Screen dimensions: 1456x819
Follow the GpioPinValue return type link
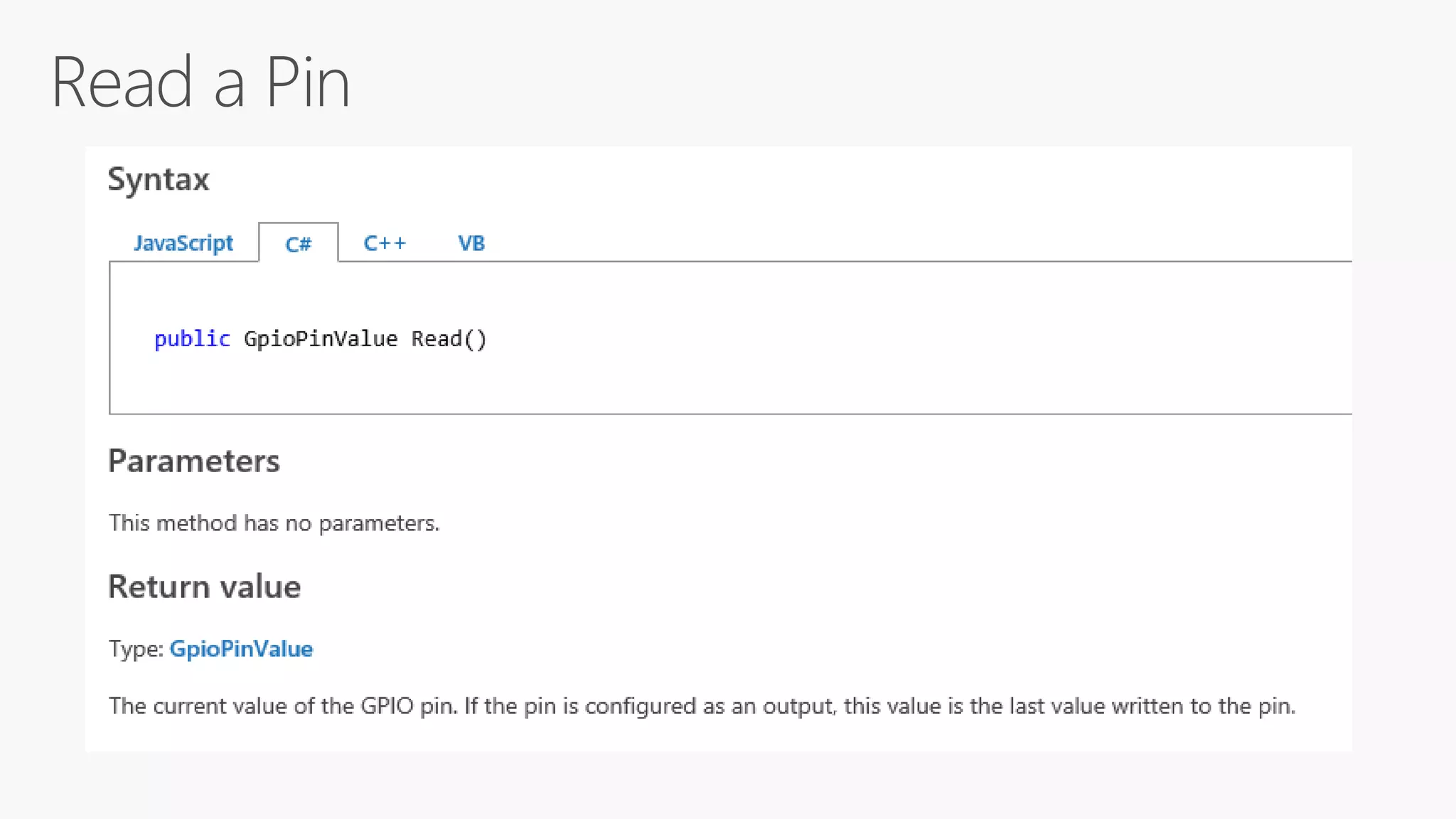pos(241,648)
